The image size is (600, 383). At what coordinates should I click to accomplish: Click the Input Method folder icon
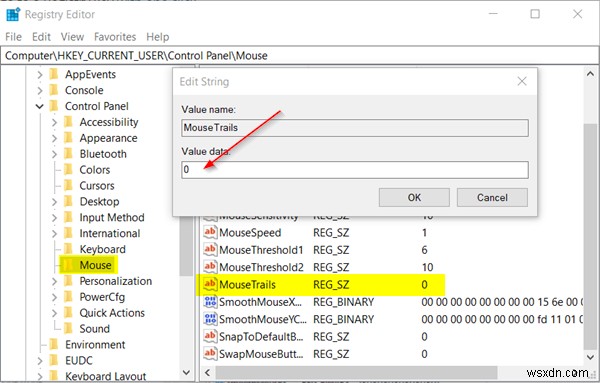click(x=68, y=217)
